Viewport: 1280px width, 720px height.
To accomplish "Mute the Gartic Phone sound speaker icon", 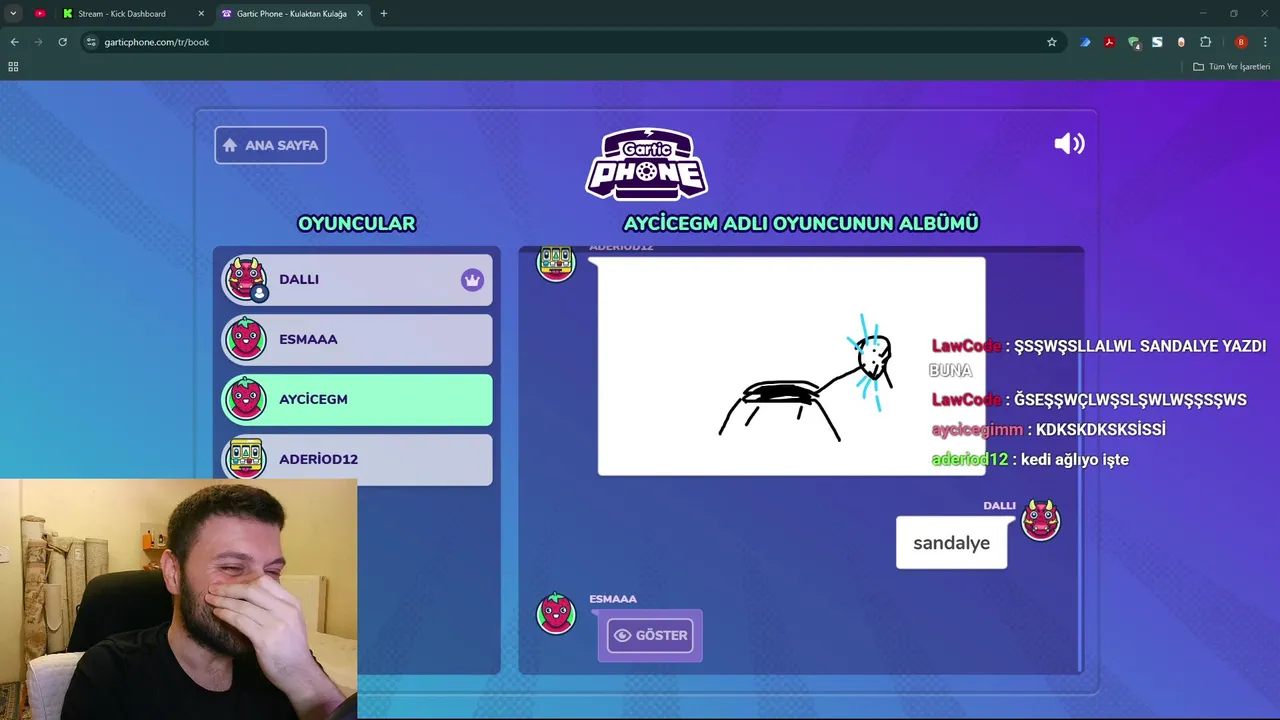I will point(1069,144).
